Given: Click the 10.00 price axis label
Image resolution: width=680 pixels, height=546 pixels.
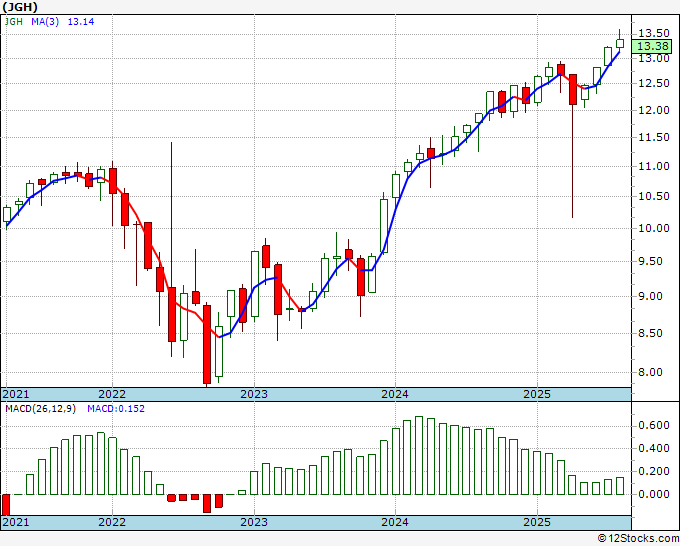Looking at the screenshot, I should [654, 228].
